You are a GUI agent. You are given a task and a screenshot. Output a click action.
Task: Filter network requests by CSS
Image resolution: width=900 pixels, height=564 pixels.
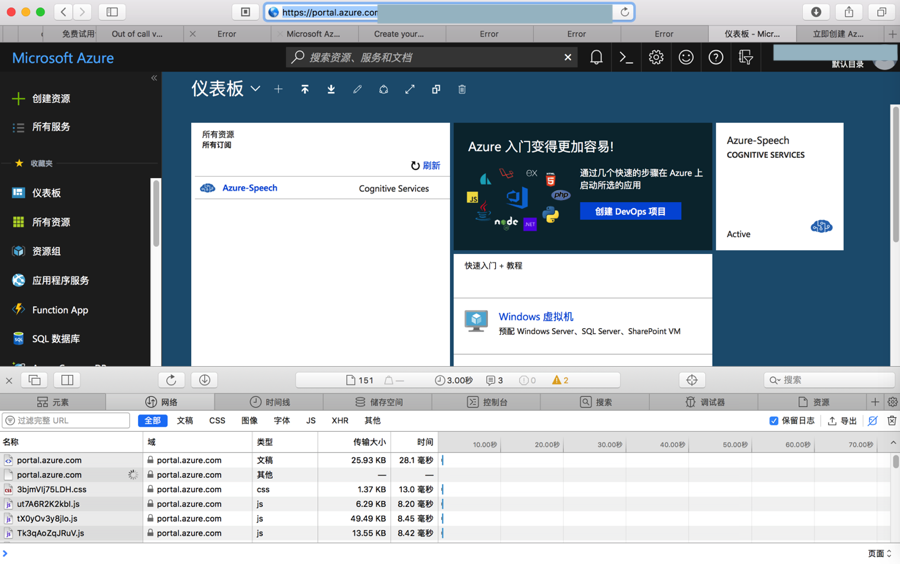[x=217, y=421]
